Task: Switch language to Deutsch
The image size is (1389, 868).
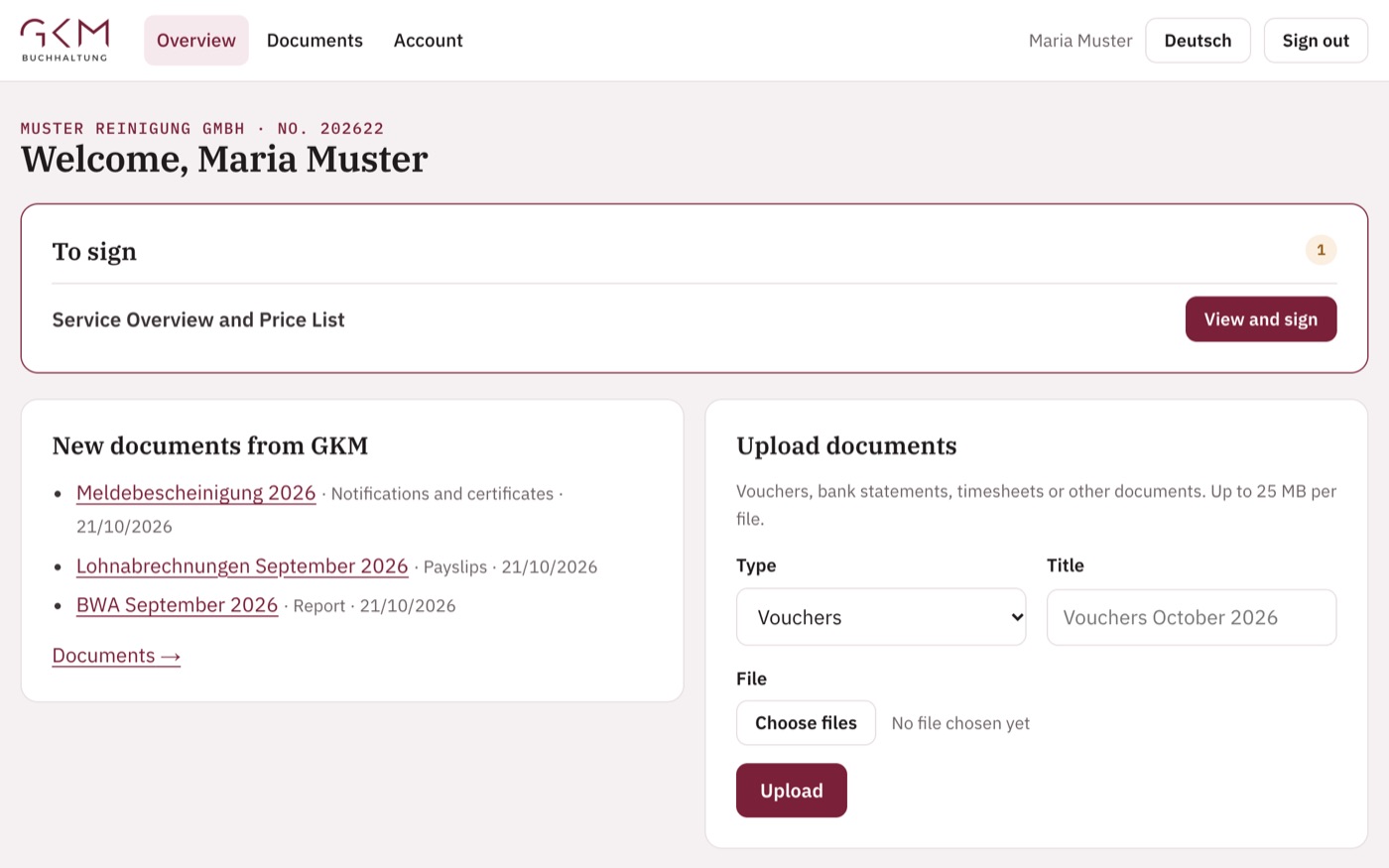Action: tap(1198, 41)
